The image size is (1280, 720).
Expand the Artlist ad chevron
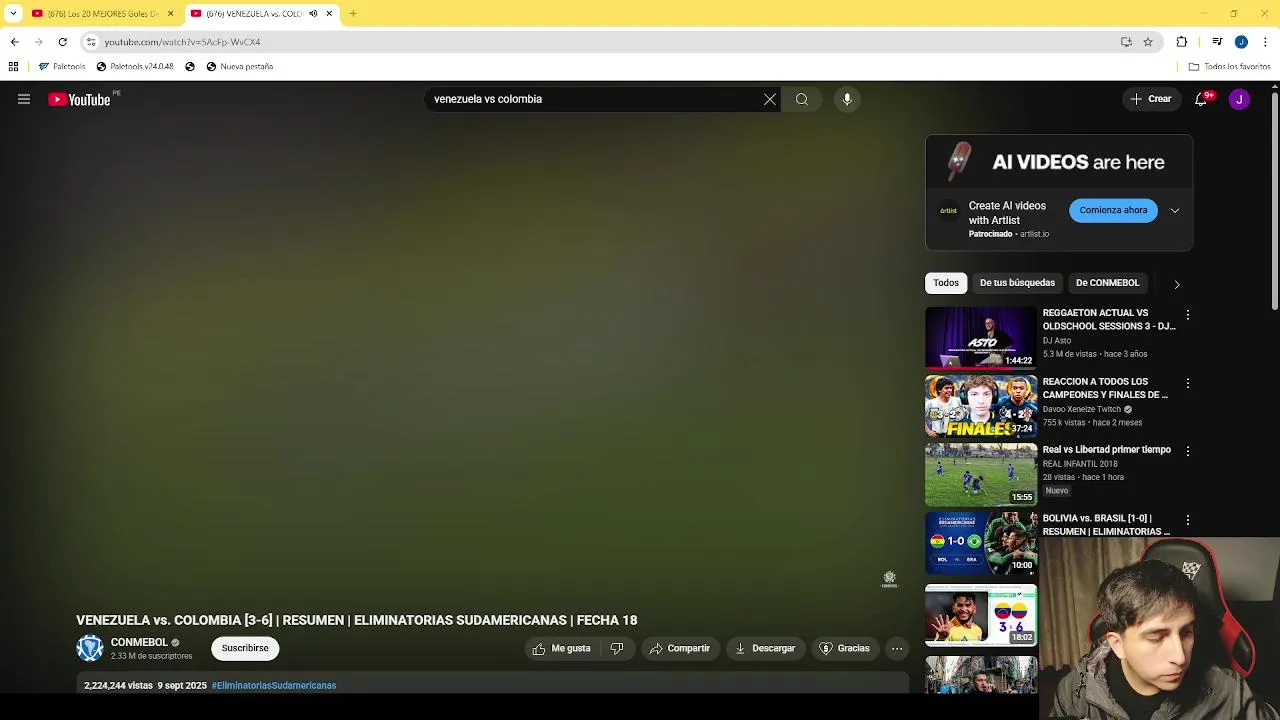(1175, 210)
